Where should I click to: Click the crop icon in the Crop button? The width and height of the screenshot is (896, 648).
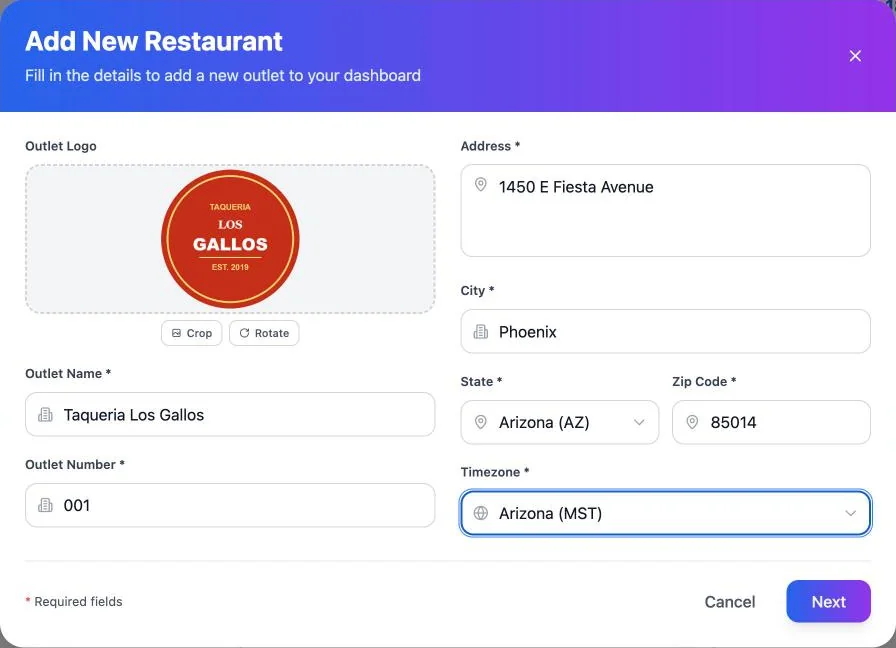(177, 333)
